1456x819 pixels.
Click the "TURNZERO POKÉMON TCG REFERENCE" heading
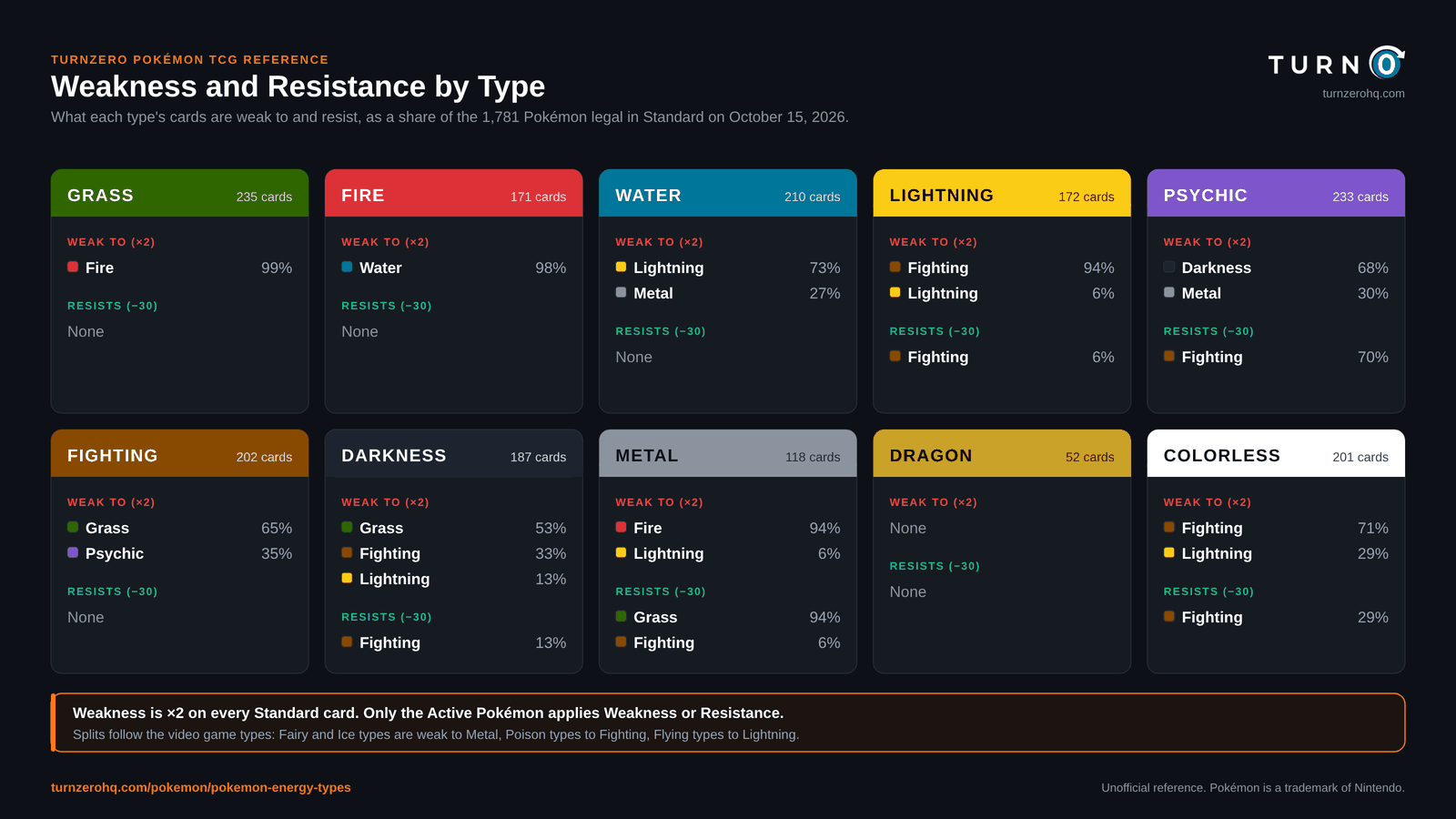point(189,59)
